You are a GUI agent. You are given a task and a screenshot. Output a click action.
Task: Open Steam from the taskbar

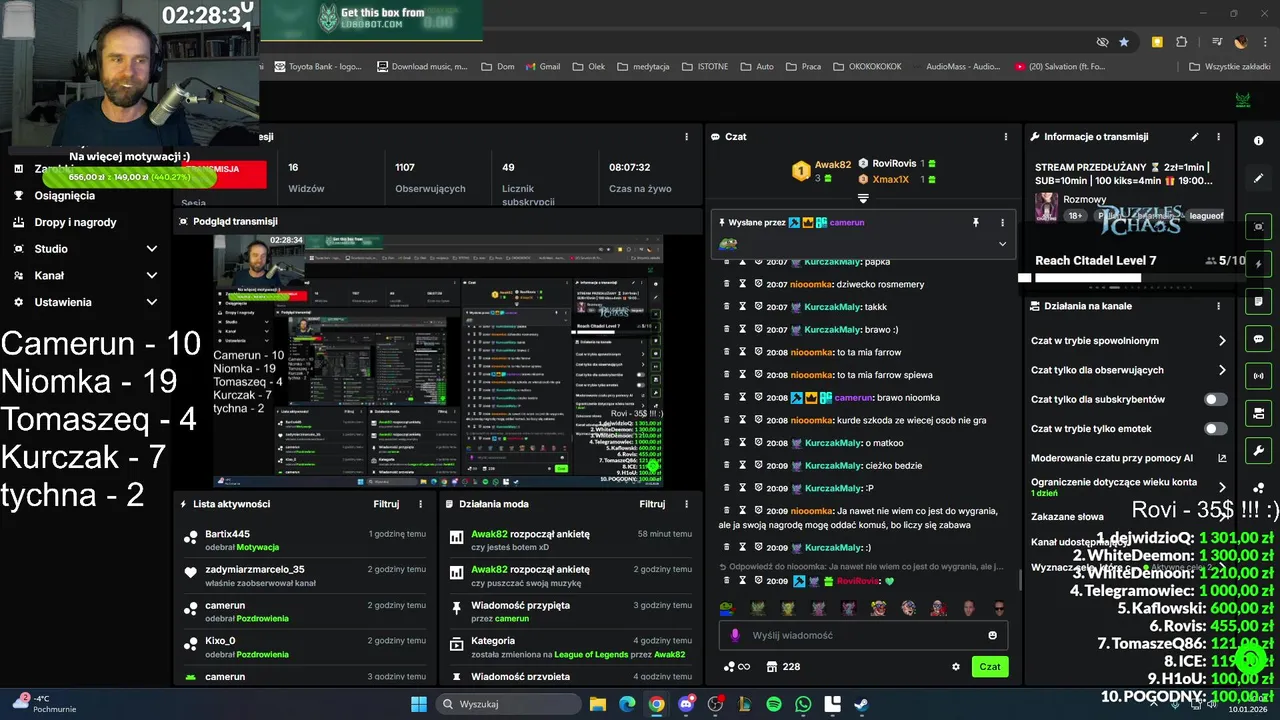coord(861,704)
